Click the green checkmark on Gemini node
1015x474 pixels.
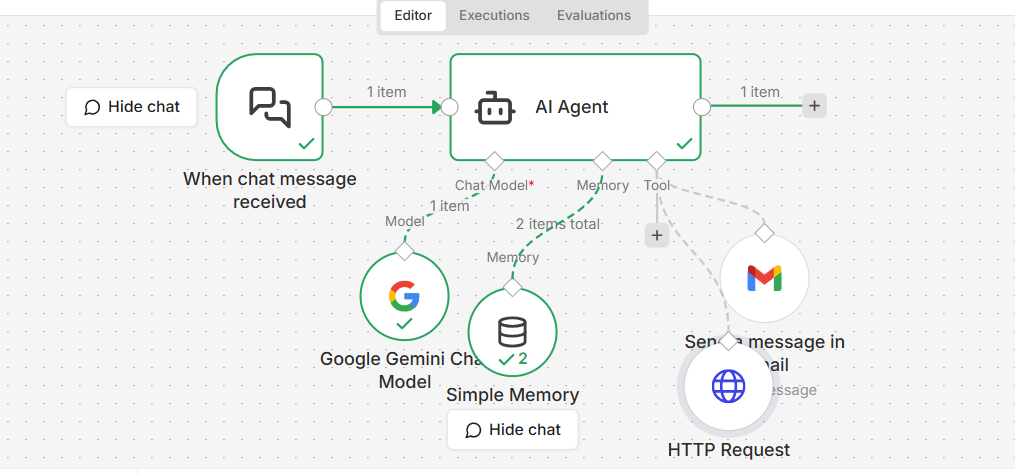tap(404, 323)
